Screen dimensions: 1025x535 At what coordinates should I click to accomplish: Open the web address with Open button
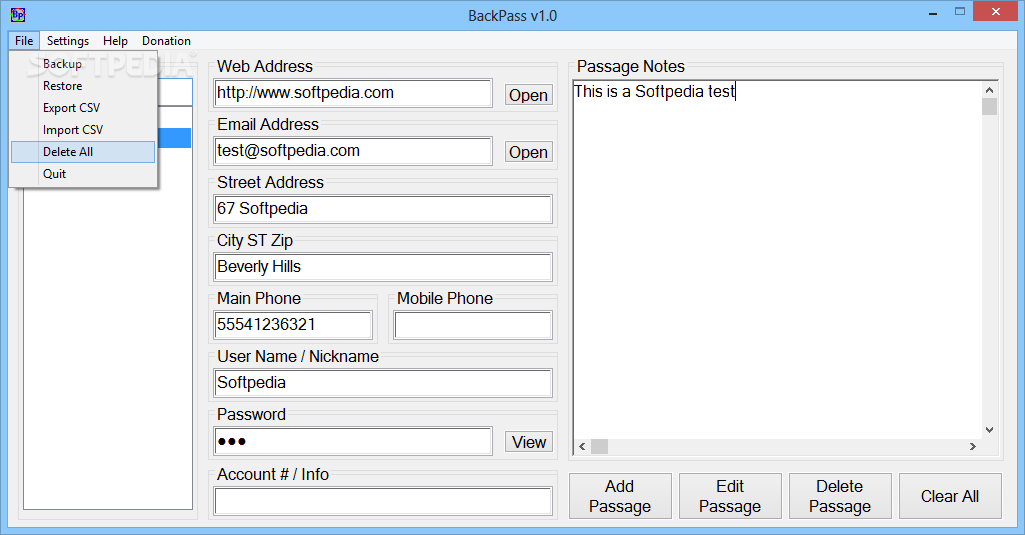(528, 95)
